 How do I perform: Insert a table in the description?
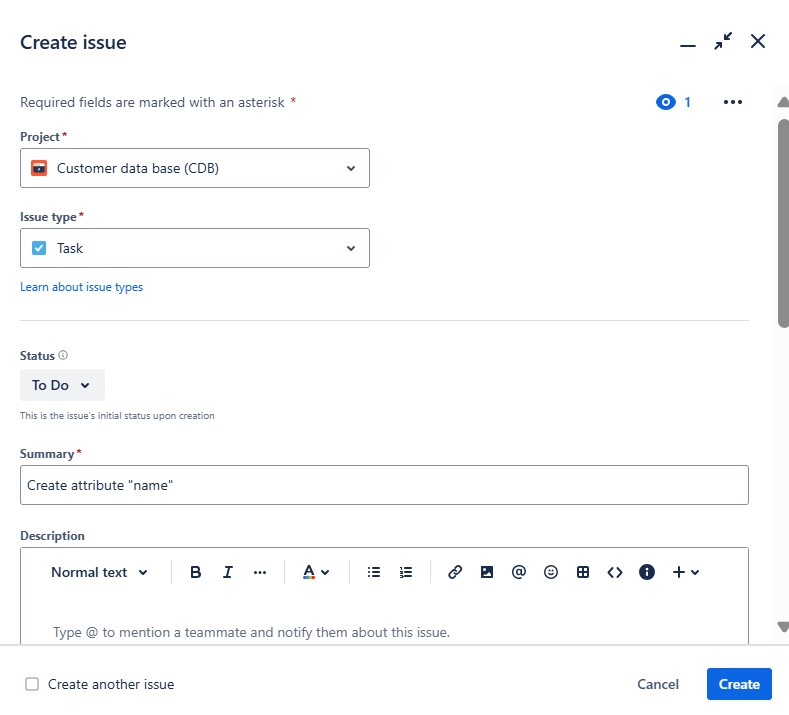(583, 572)
